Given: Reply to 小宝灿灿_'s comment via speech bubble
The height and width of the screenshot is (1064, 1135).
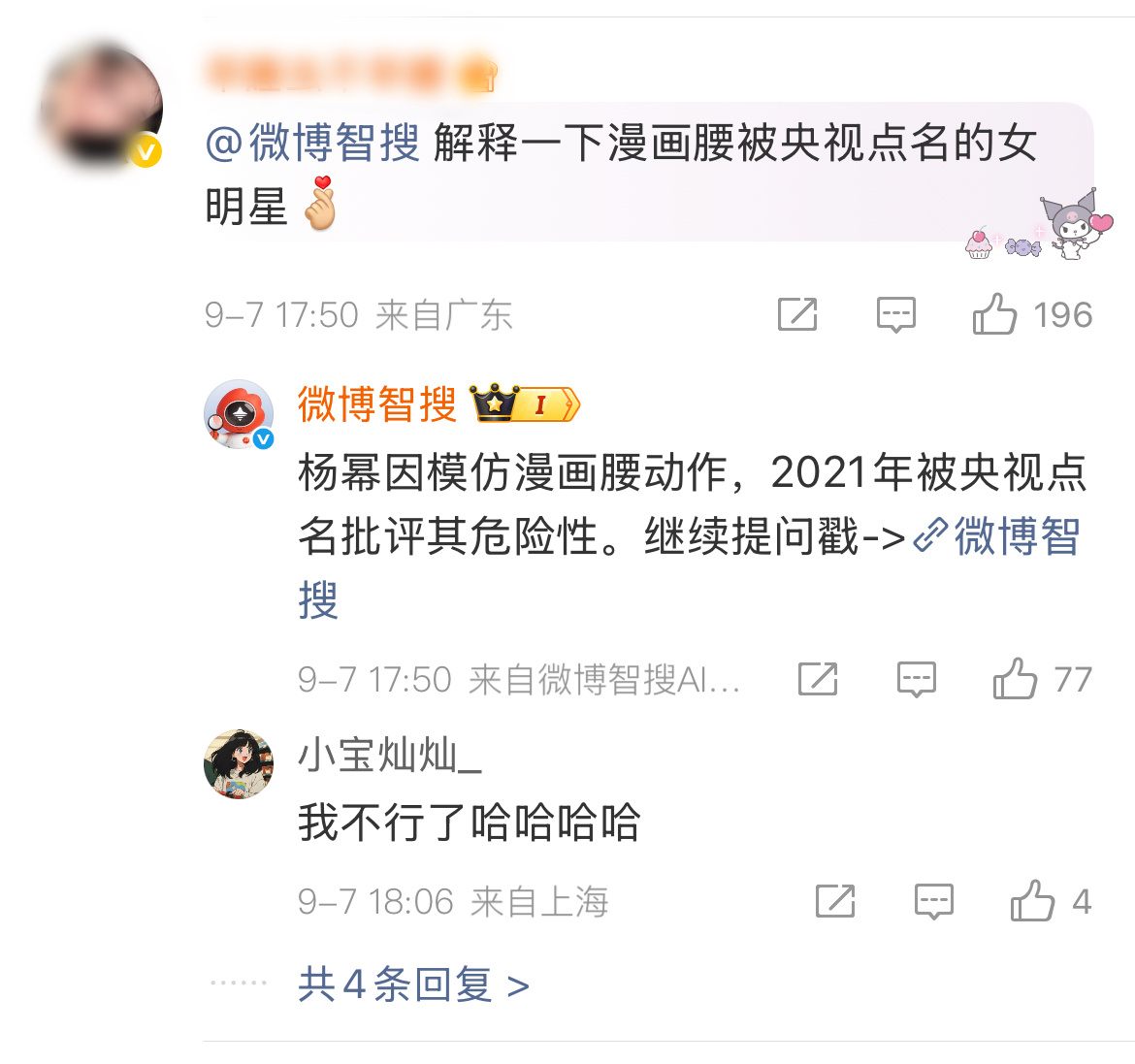Looking at the screenshot, I should (x=933, y=902).
